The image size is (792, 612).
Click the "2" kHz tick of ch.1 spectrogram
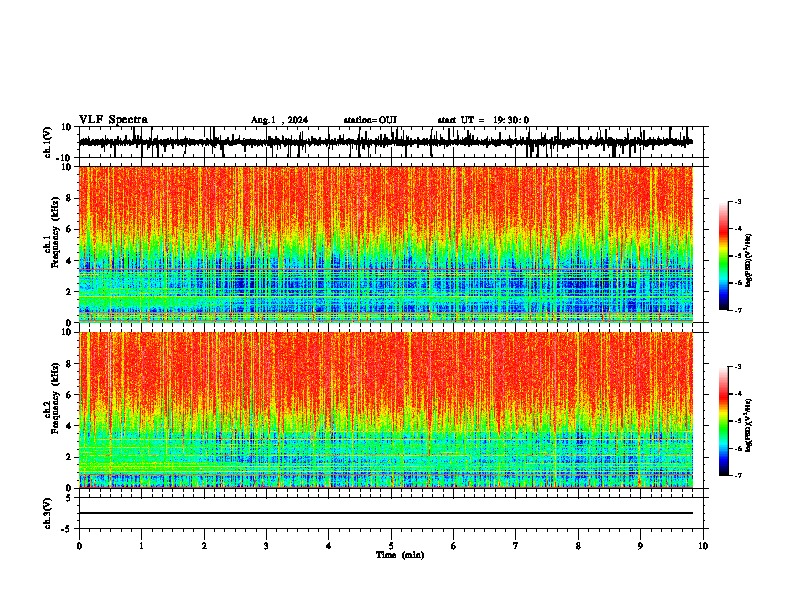(x=69, y=292)
